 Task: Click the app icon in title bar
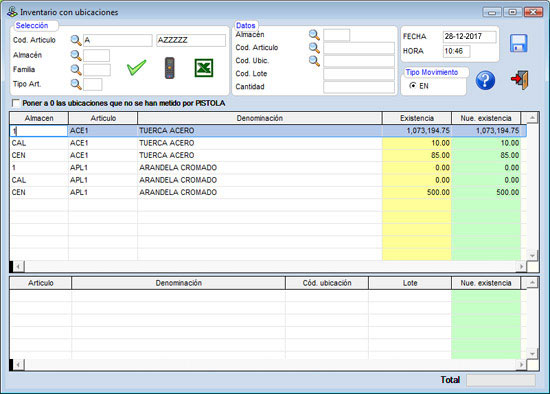(12, 12)
